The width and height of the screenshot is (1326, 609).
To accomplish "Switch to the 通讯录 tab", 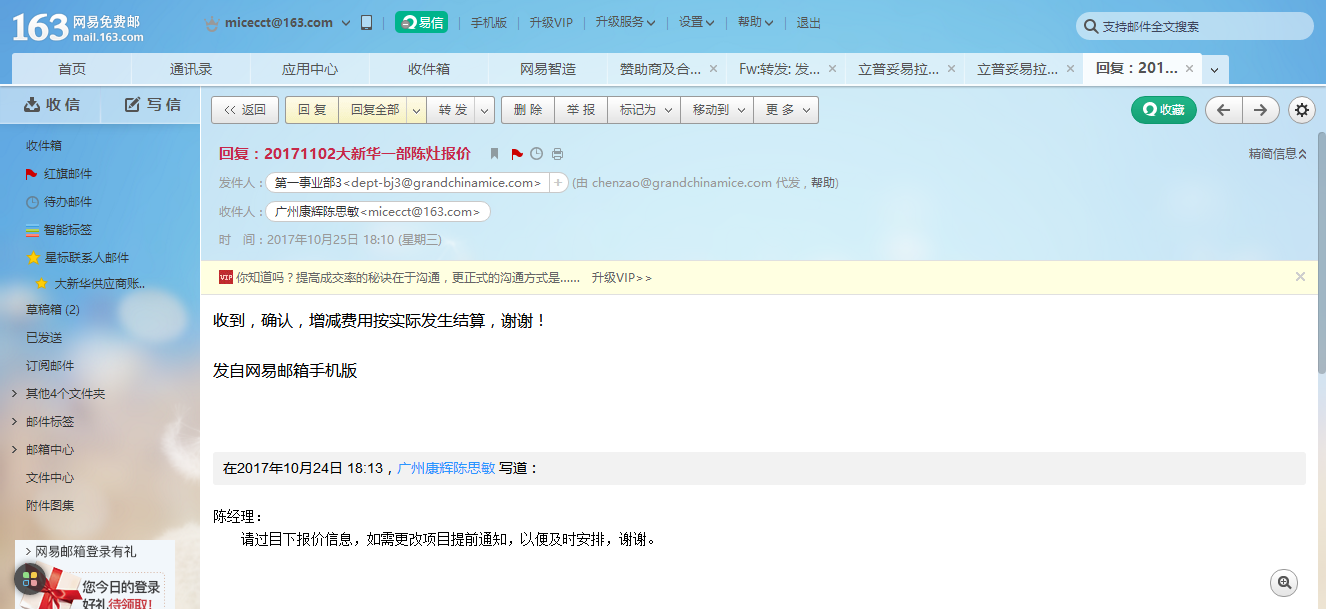I will tap(191, 69).
